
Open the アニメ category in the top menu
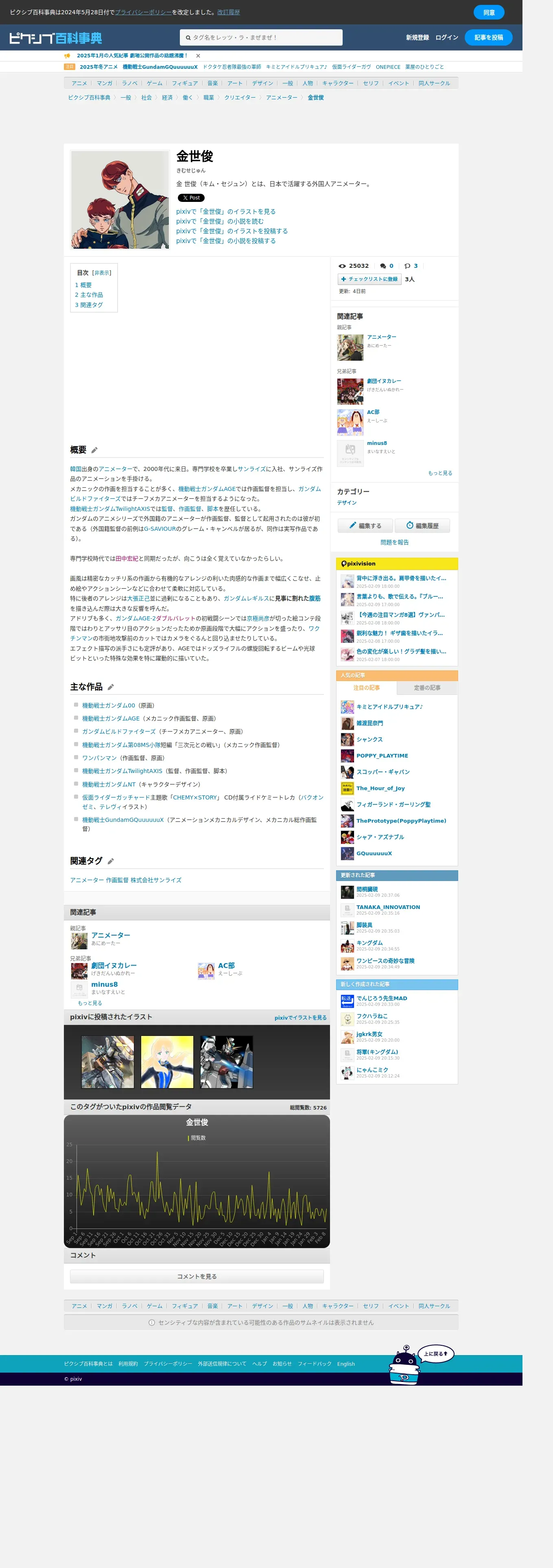[x=79, y=83]
